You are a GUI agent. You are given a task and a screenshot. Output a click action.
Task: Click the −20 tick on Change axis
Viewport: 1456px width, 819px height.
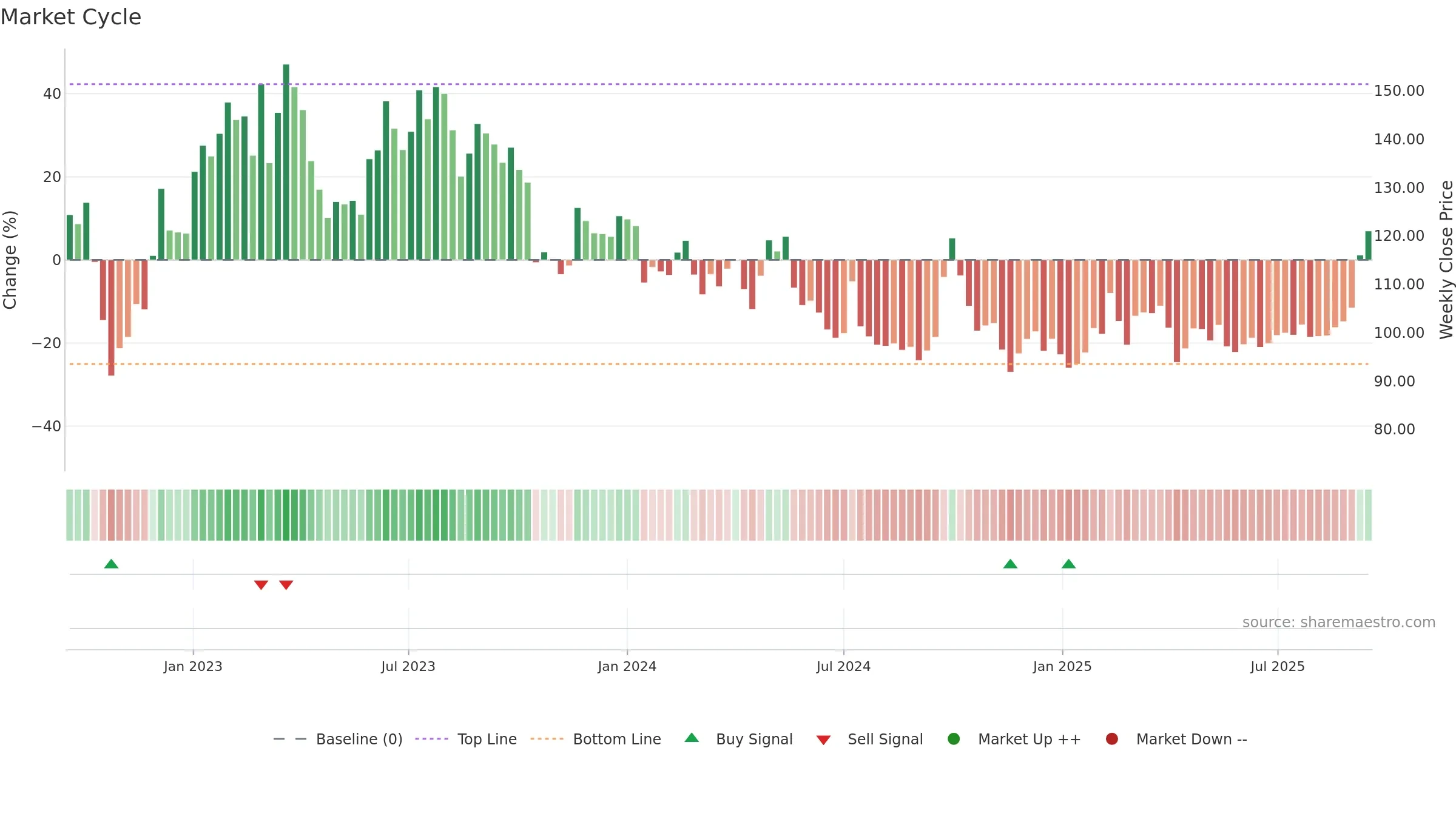(x=47, y=343)
